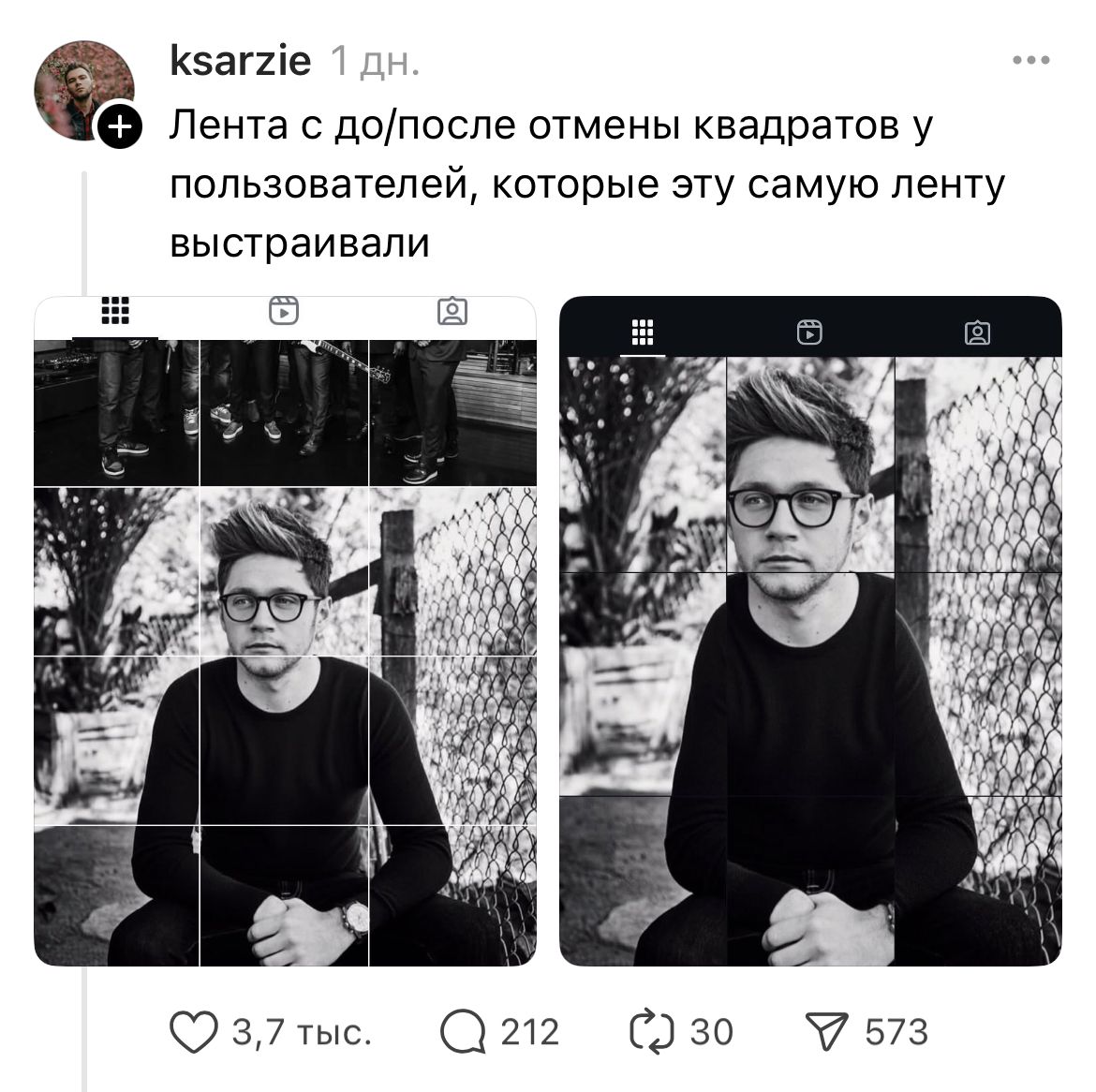Image resolution: width=1096 pixels, height=1092 pixels.
Task: Open the post text about квадратов
Action: click(x=587, y=184)
